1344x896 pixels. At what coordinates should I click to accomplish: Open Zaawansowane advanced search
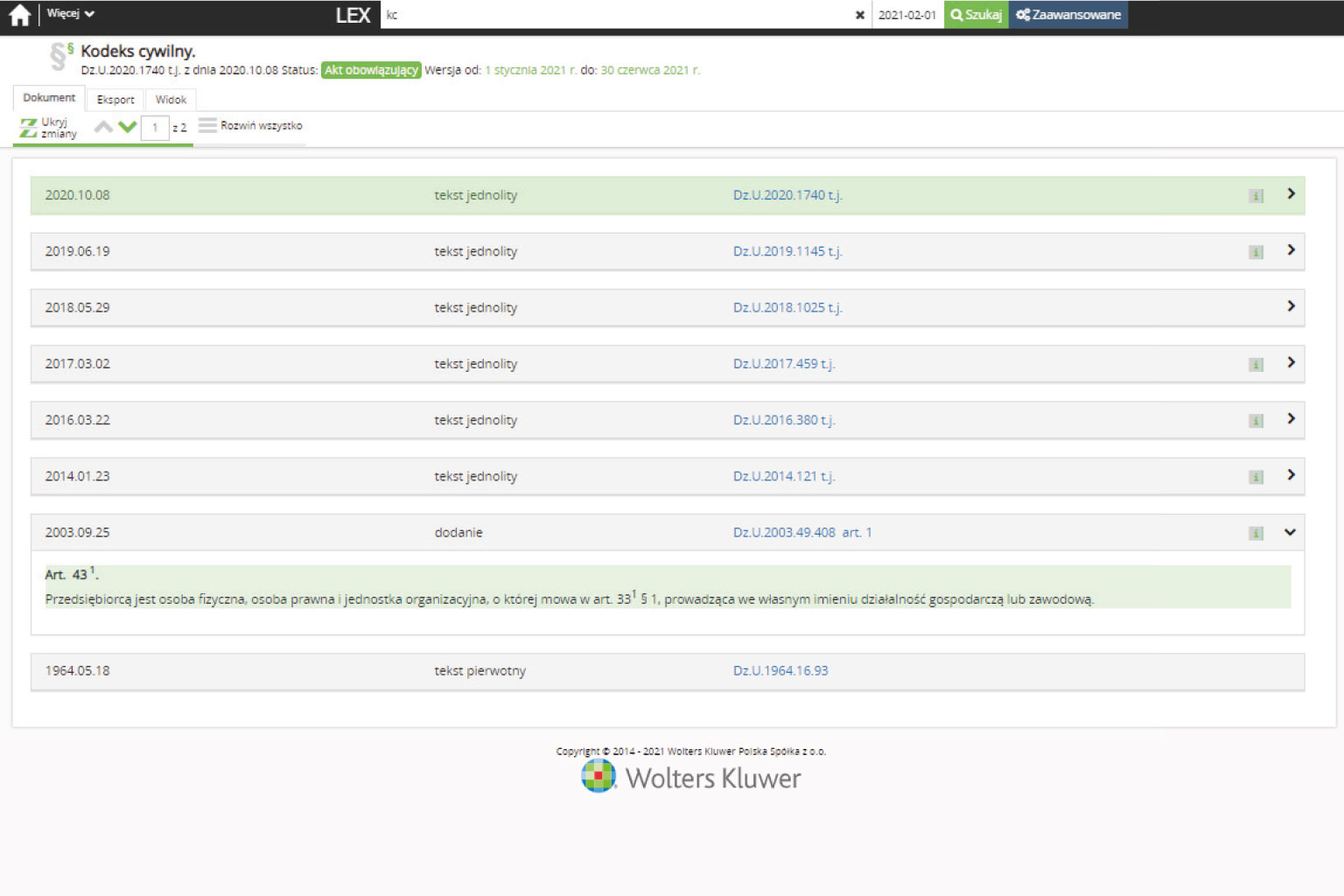1067,15
